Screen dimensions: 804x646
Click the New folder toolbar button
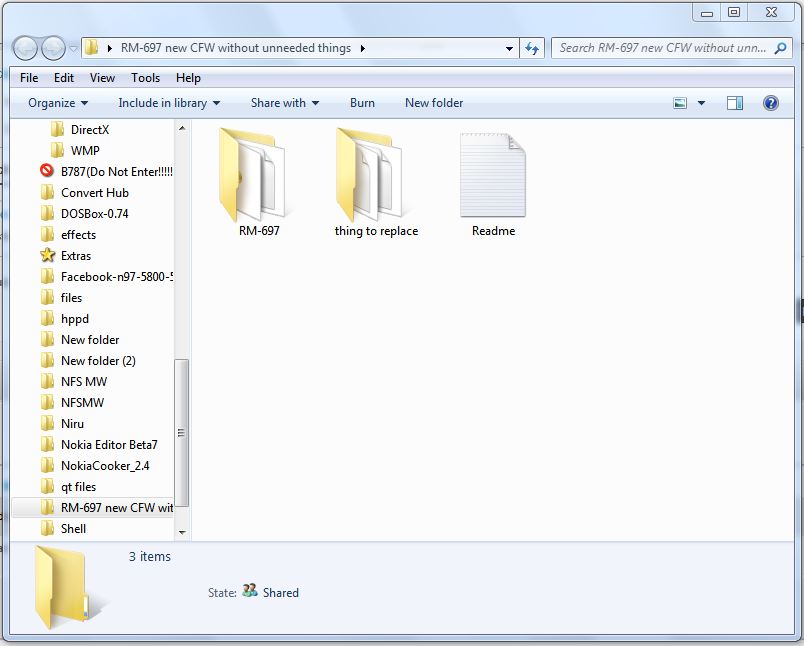(434, 103)
